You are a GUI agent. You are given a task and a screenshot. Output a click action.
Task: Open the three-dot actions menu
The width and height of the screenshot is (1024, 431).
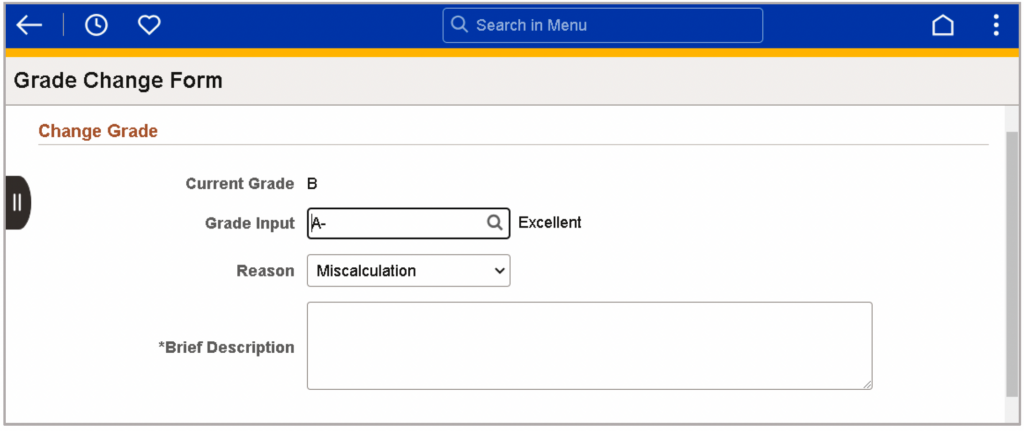[x=995, y=25]
